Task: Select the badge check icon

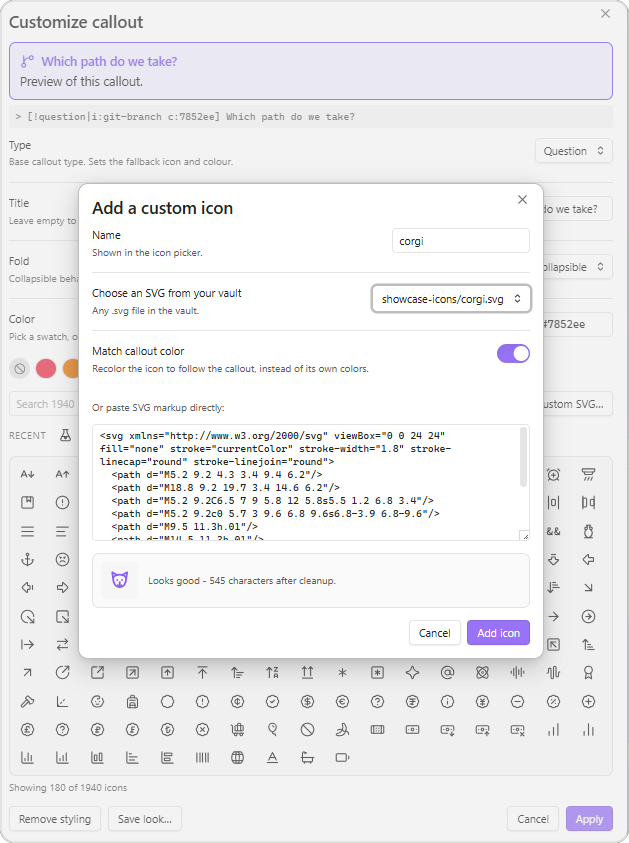Action: 273,701
